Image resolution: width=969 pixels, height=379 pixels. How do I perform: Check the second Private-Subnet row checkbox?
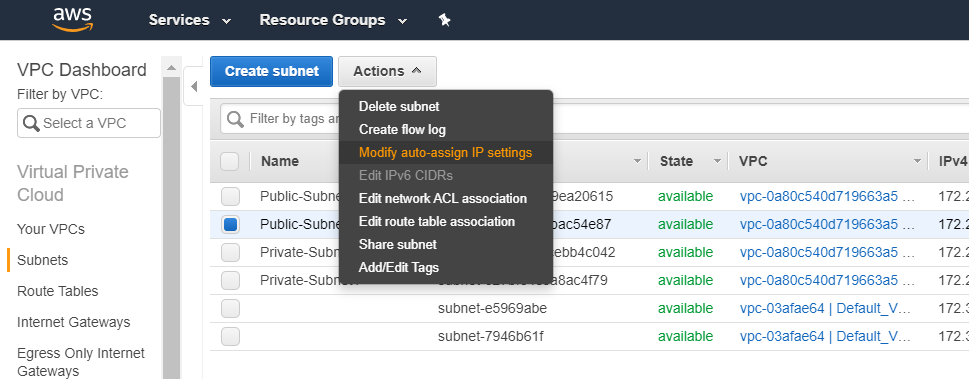(x=231, y=280)
